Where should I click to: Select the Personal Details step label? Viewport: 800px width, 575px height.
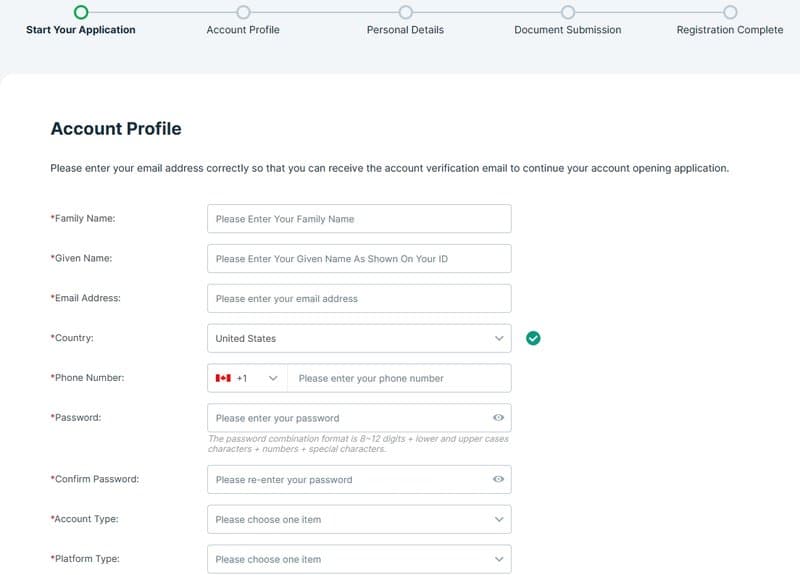coord(405,30)
